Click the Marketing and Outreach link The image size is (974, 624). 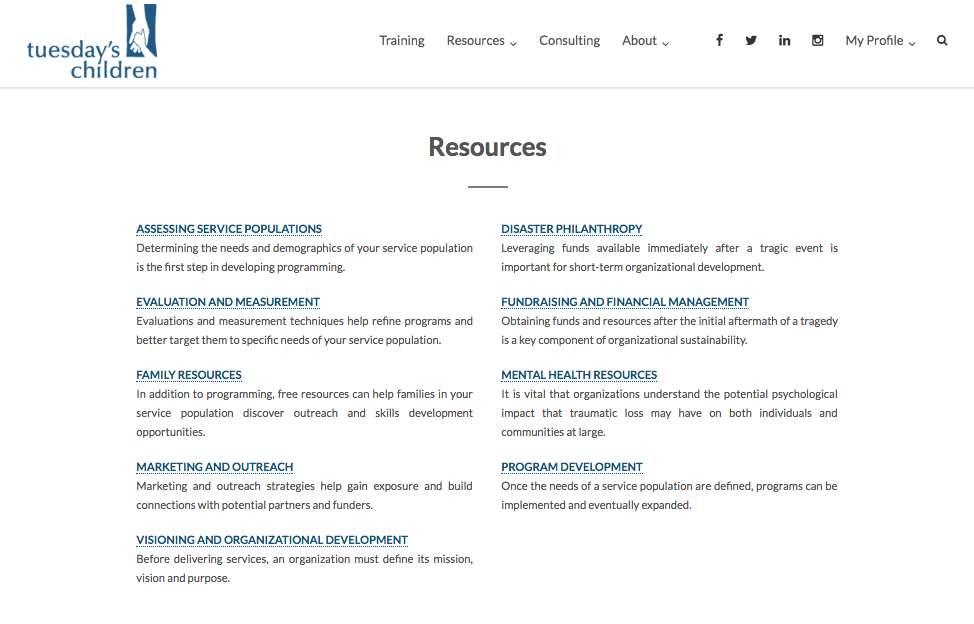[x=214, y=467]
